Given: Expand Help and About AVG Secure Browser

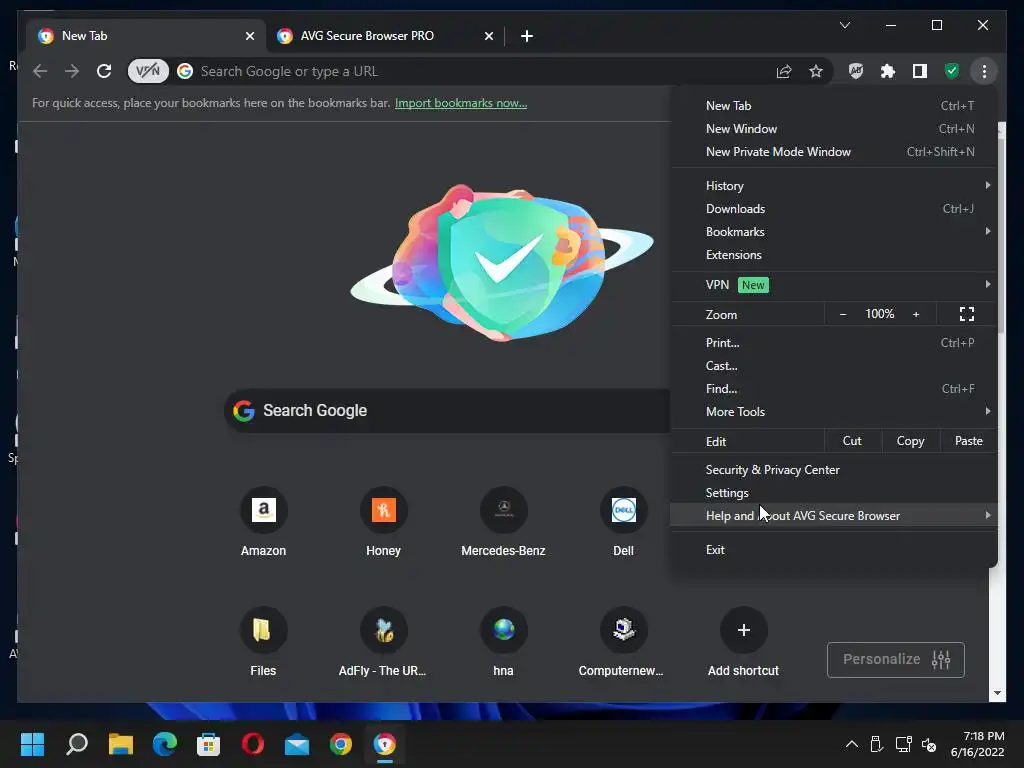Looking at the screenshot, I should click(834, 515).
